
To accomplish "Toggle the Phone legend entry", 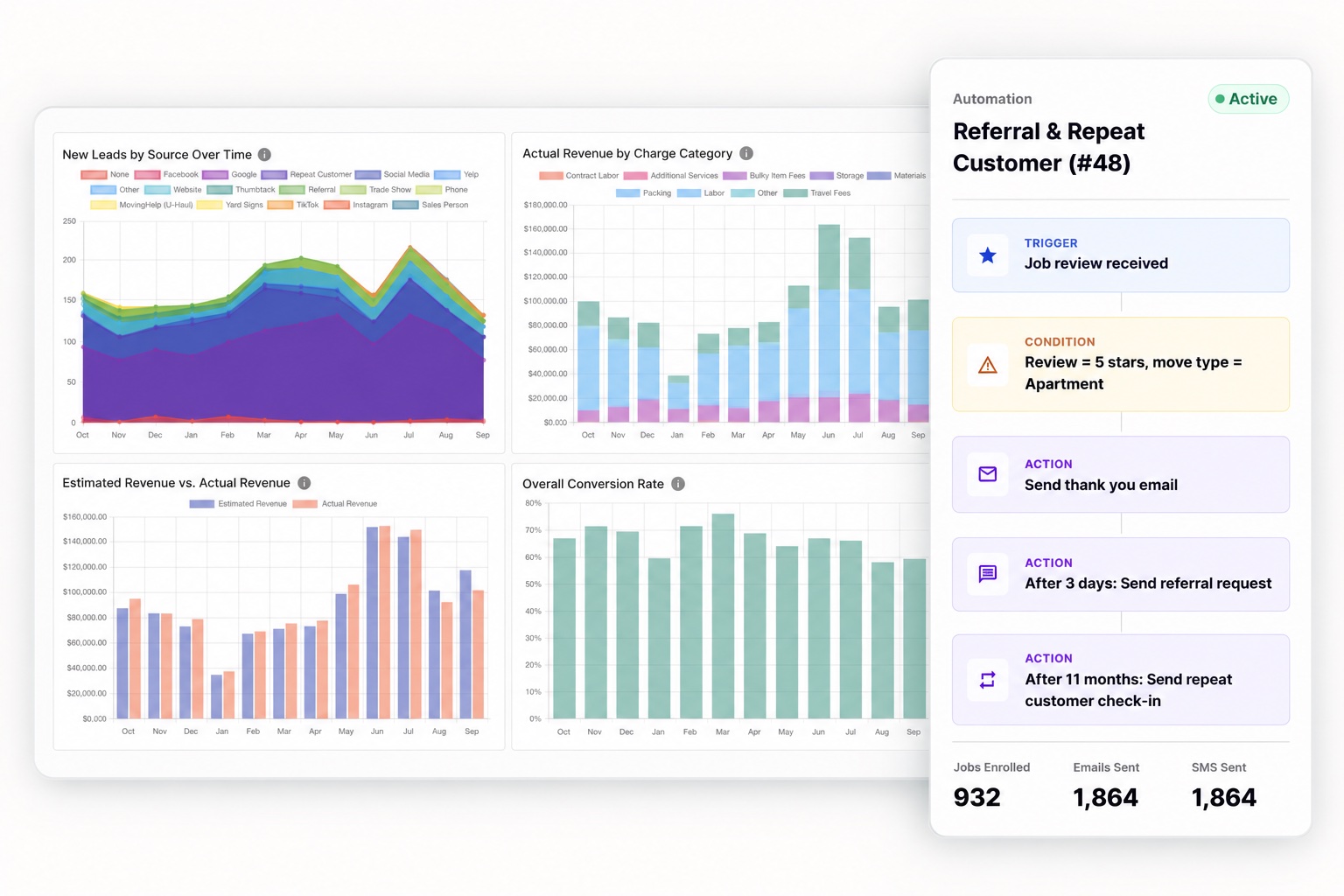I will (x=442, y=190).
